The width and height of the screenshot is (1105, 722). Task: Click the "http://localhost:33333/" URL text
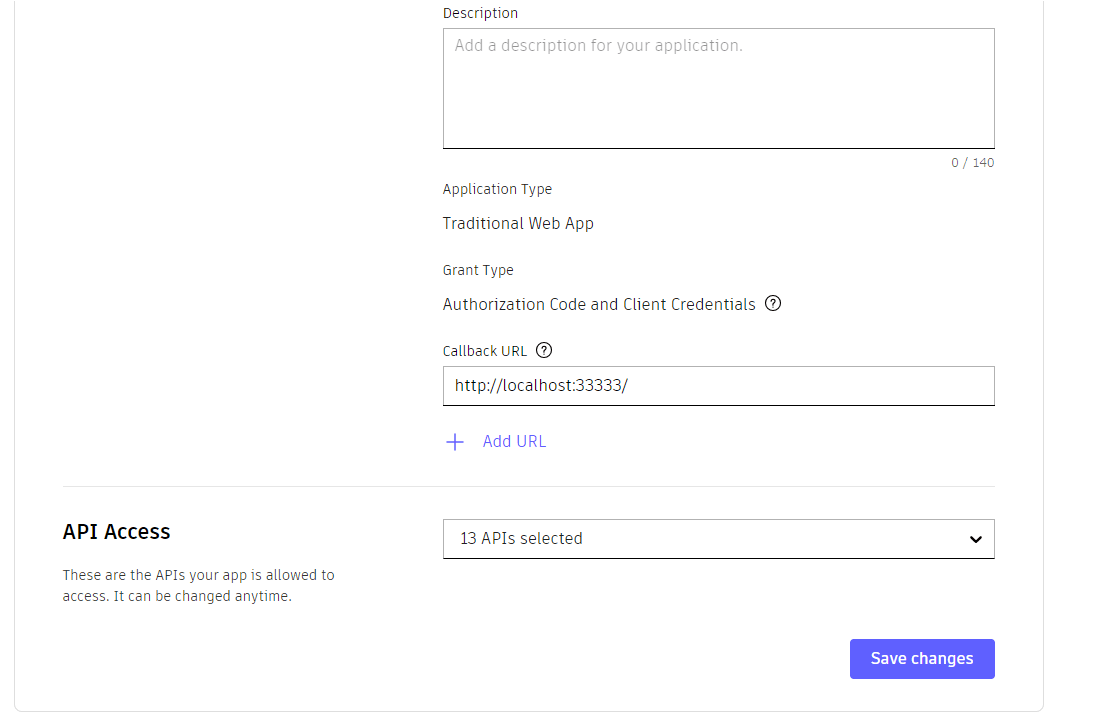541,385
